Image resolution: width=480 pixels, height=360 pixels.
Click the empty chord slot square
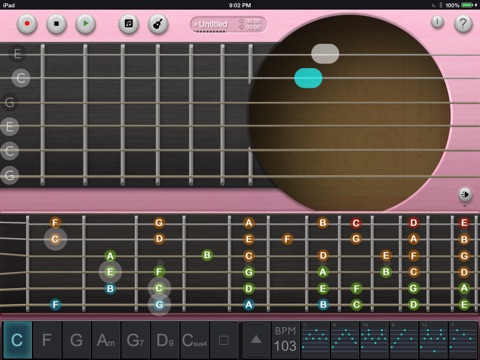(x=224, y=340)
